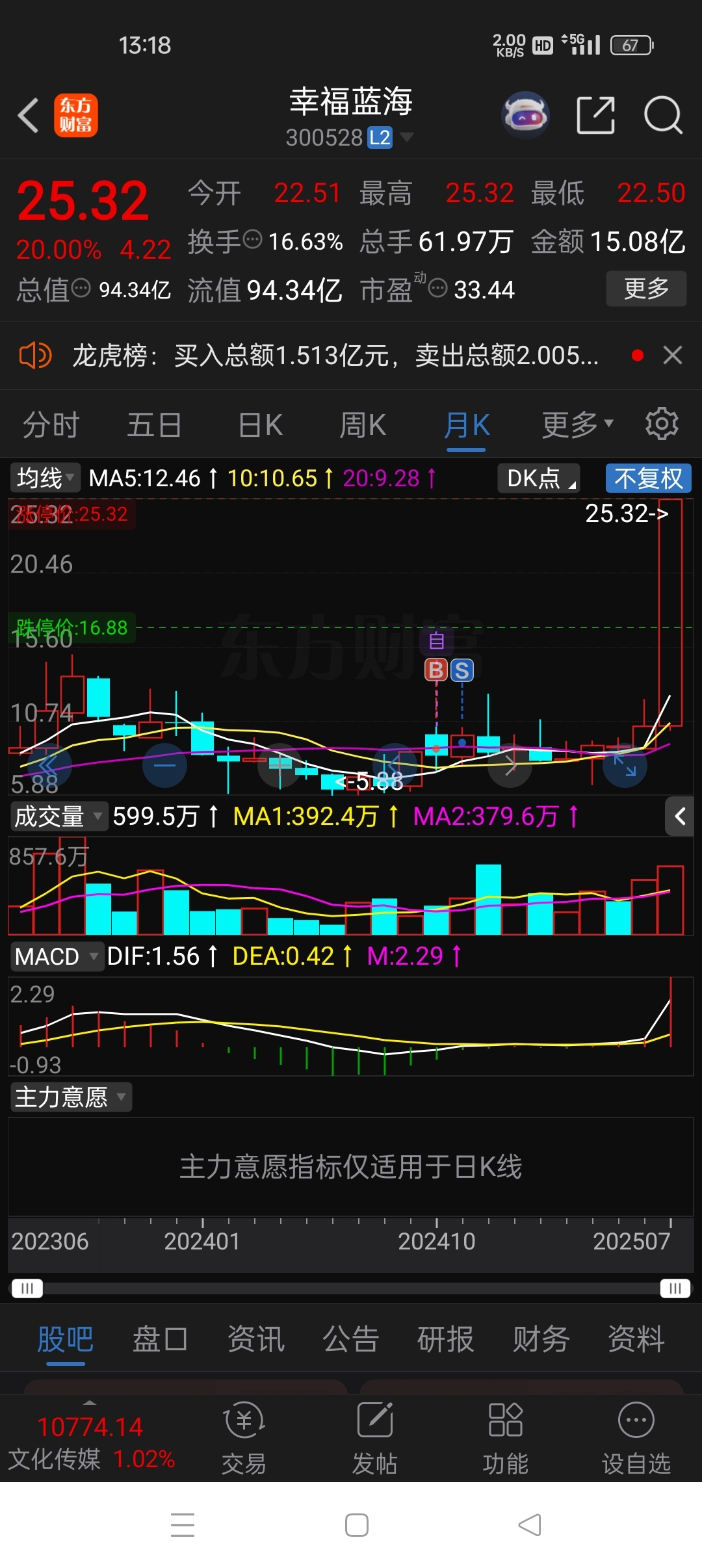Open 主力意愿 indicator dropdown

(70, 1097)
